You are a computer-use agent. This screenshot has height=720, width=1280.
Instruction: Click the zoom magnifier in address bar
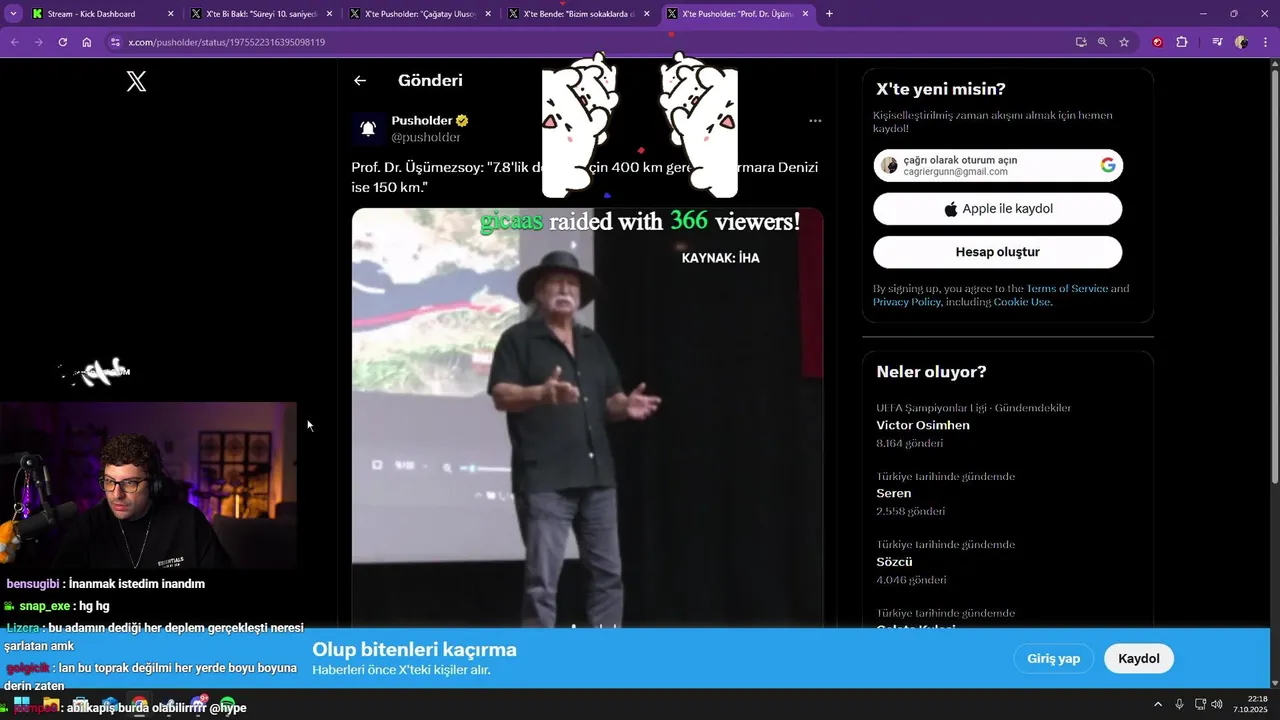pos(1102,42)
